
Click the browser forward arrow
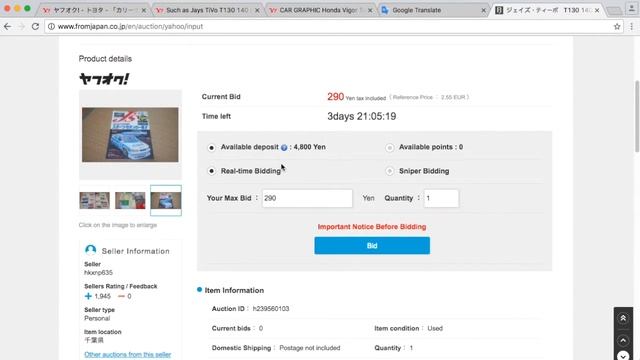click(21, 27)
